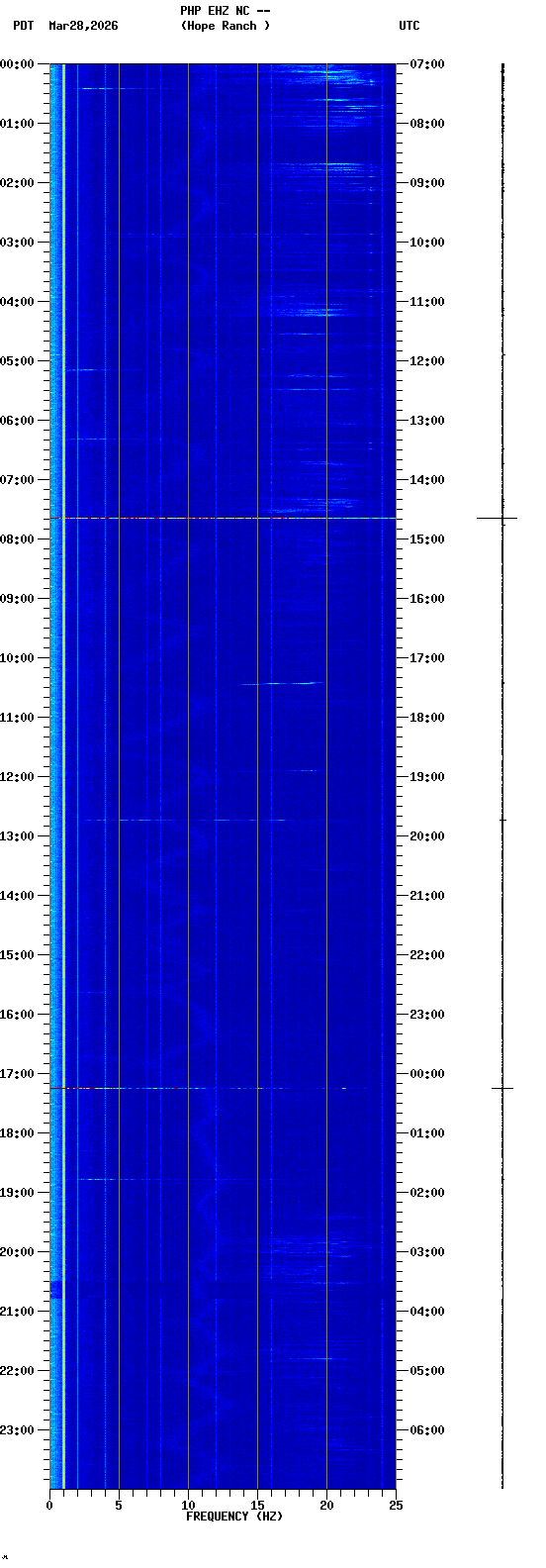Click the 20:00 UTC tick label
Image resolution: width=546 pixels, height=1568 pixels.
427,836
